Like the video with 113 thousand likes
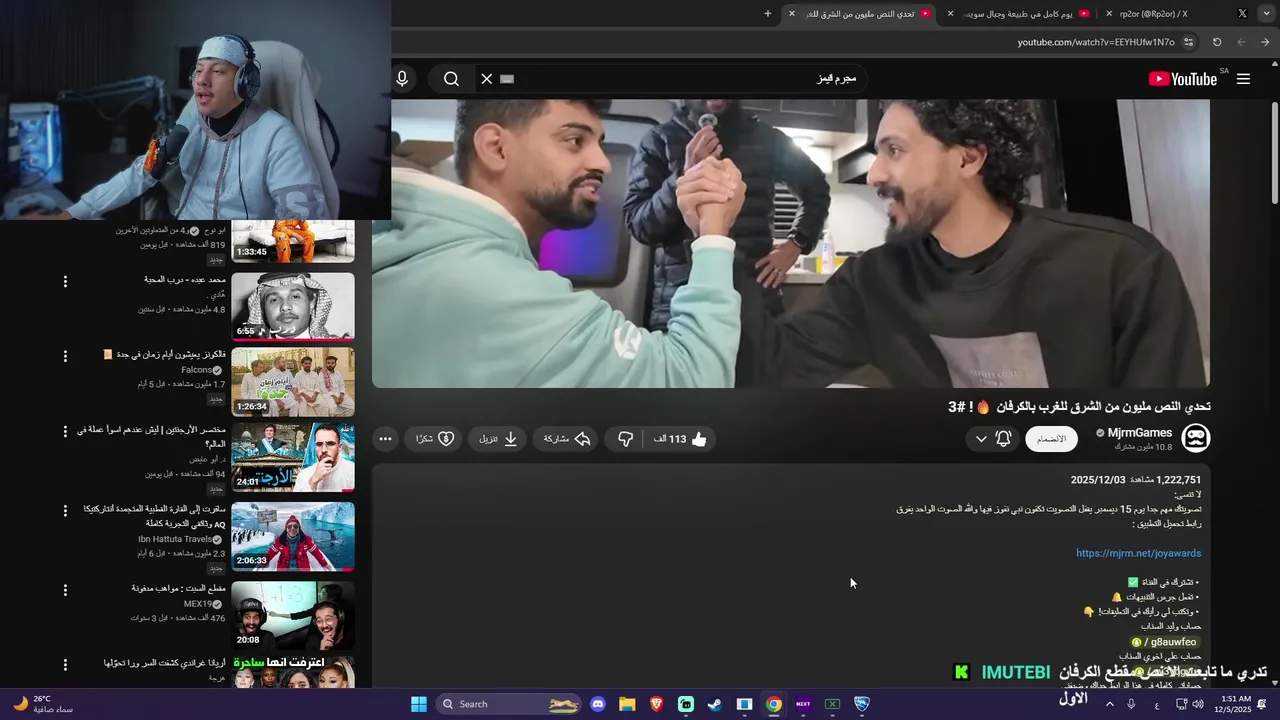 tap(681, 439)
